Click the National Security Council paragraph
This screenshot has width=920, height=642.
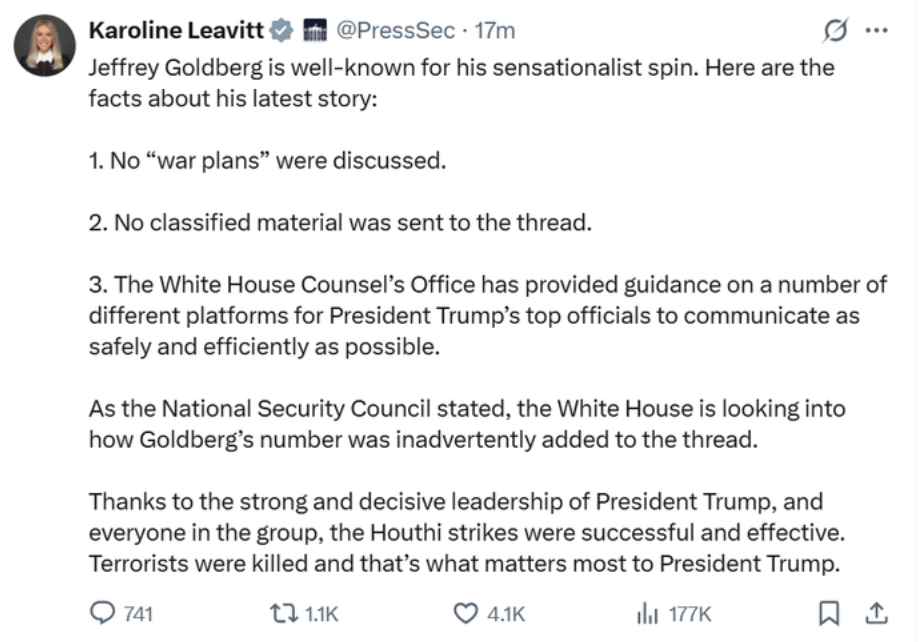tap(467, 423)
